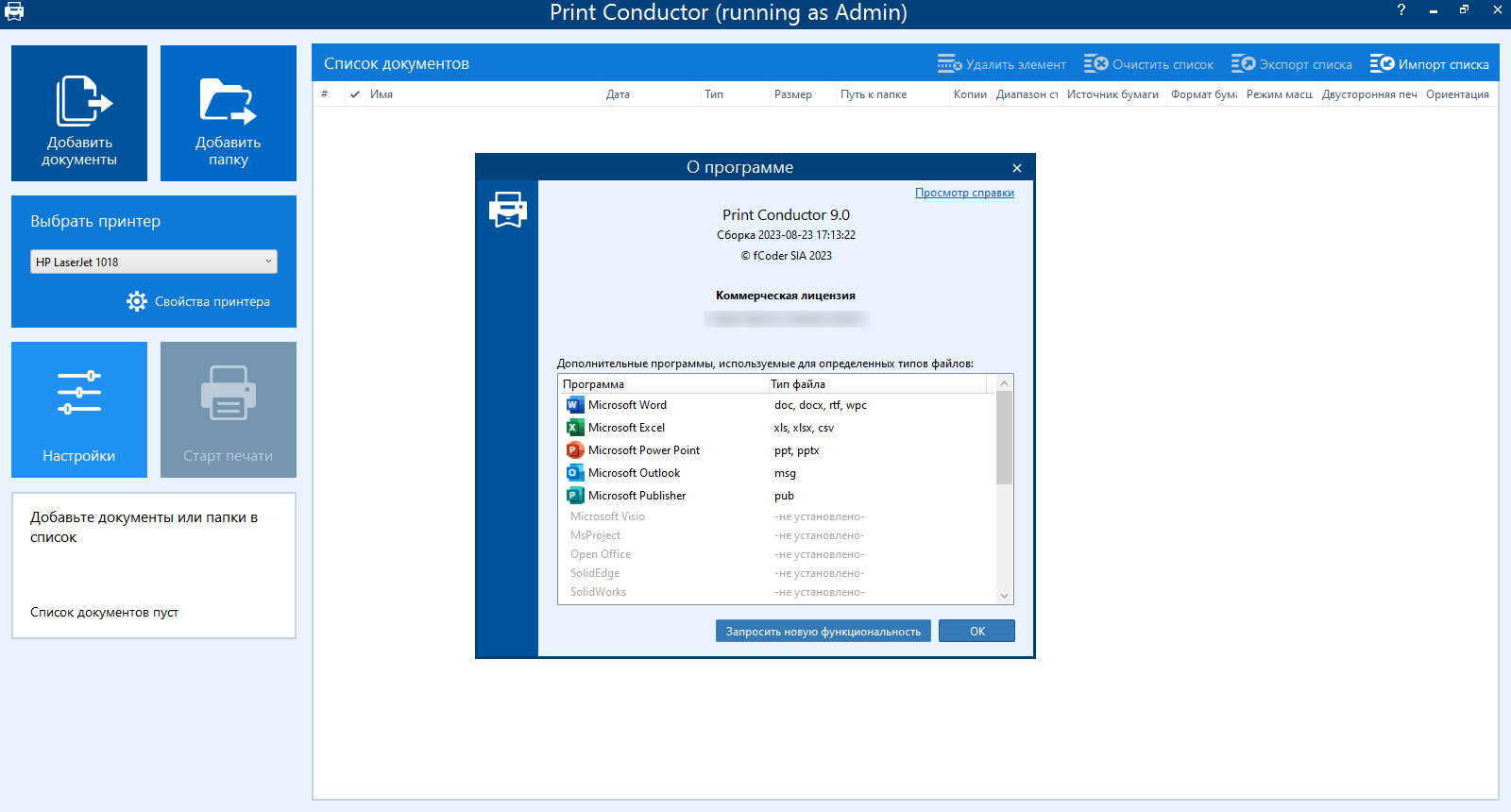The width and height of the screenshot is (1511, 812).
Task: Toggle the checkmark column header
Action: tap(355, 94)
